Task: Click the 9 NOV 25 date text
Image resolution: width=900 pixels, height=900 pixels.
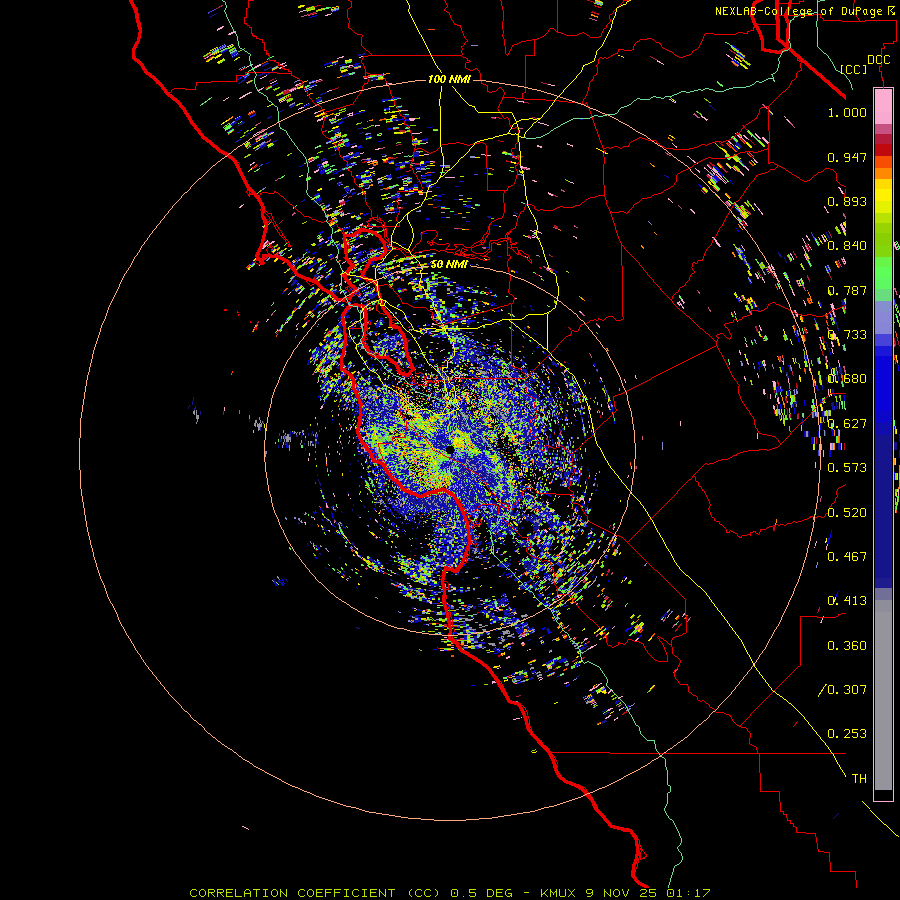Action: pos(622,893)
